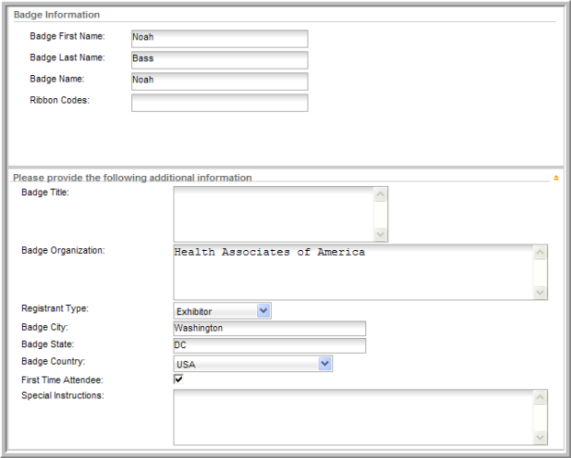The width and height of the screenshot is (571, 458).
Task: Select the Badge City field with Washington
Action: tap(269, 328)
